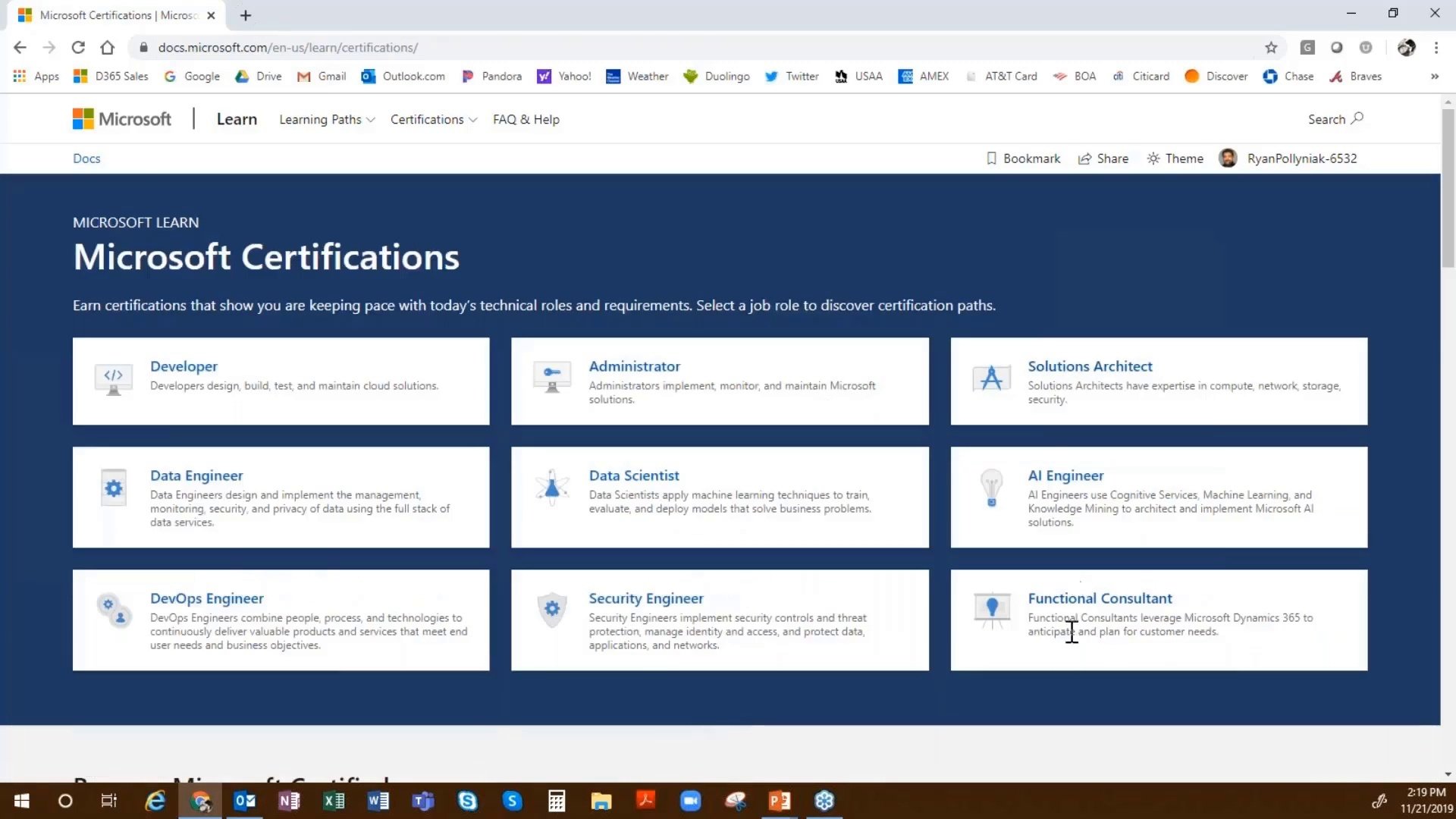
Task: Expand the Learning Paths dropdown
Action: tap(326, 119)
